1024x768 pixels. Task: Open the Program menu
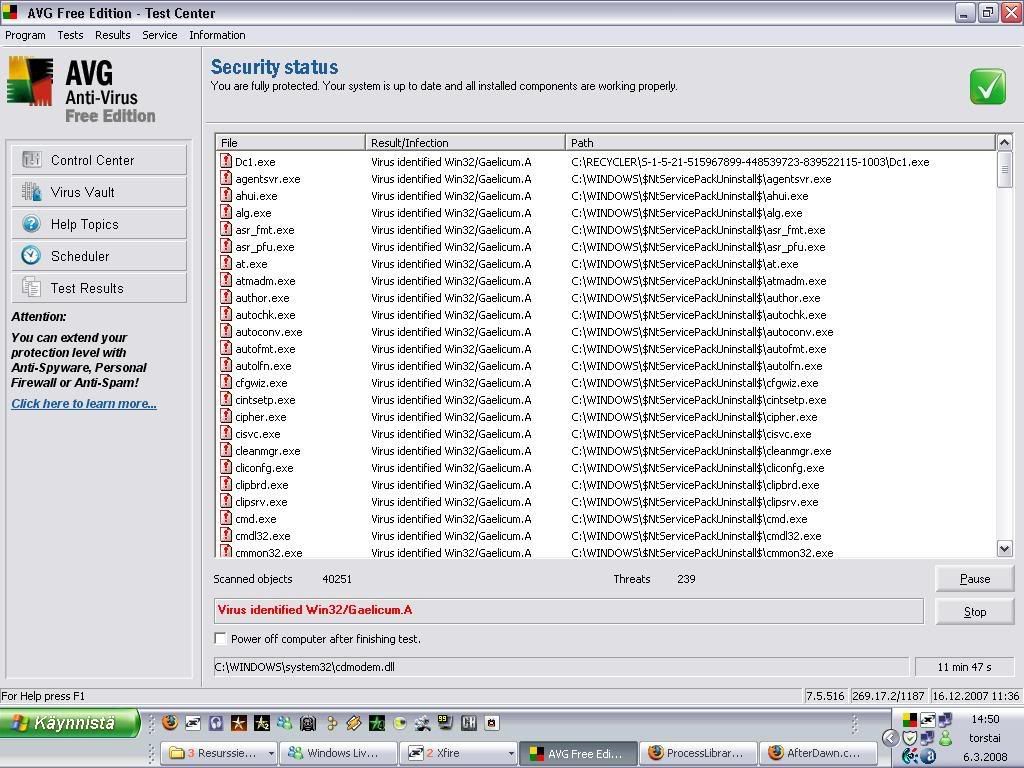tap(25, 35)
